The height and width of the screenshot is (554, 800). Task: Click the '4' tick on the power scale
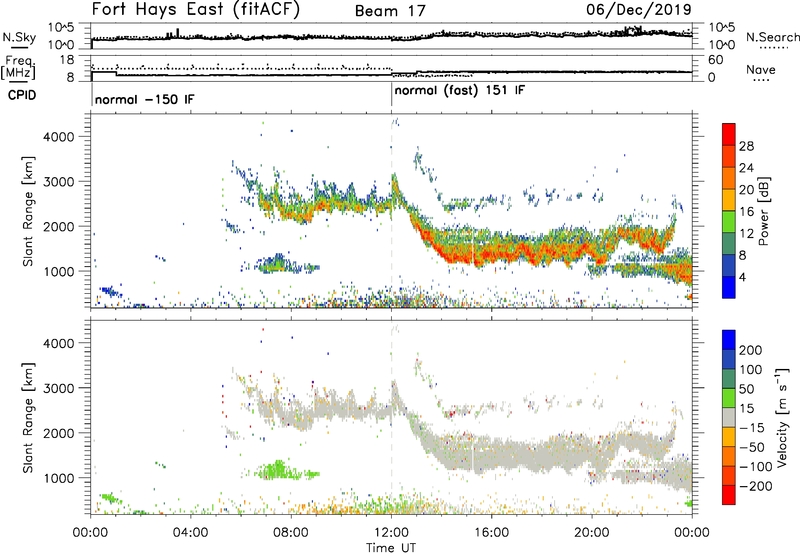(x=742, y=277)
